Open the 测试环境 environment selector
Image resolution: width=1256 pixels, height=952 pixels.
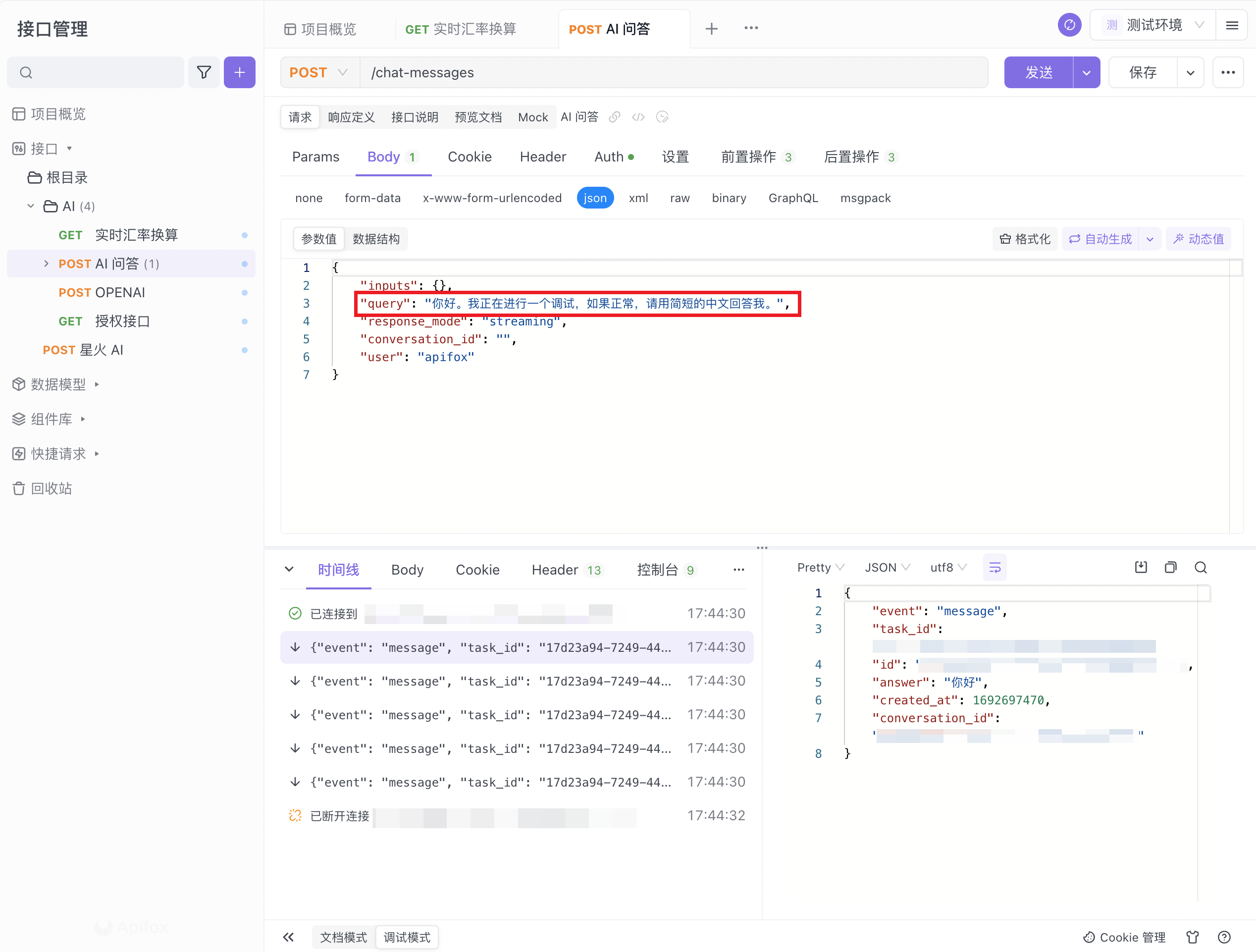pyautogui.click(x=1153, y=25)
